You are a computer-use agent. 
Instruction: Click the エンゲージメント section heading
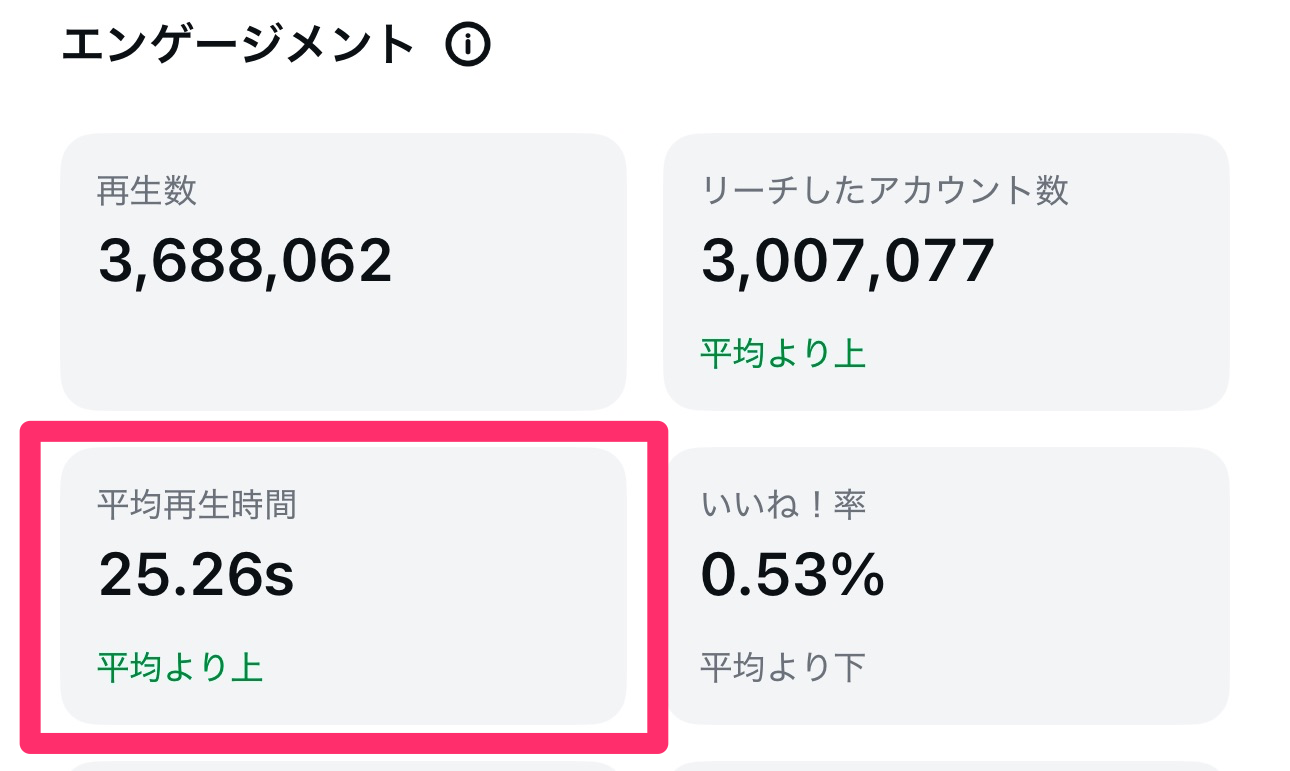tap(238, 46)
